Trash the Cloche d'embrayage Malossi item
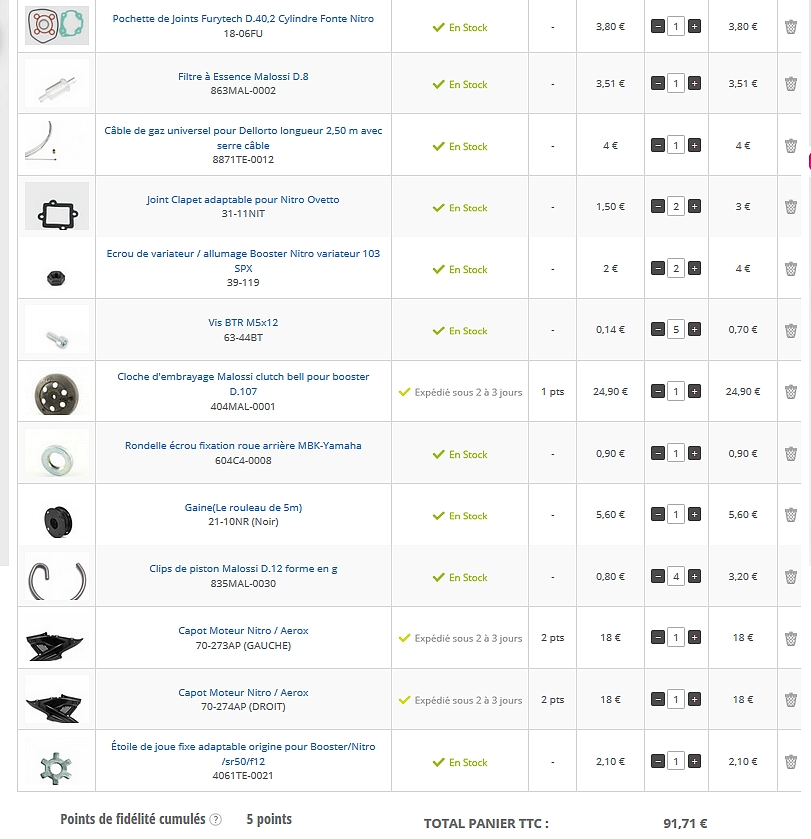811x839 pixels. [x=791, y=392]
